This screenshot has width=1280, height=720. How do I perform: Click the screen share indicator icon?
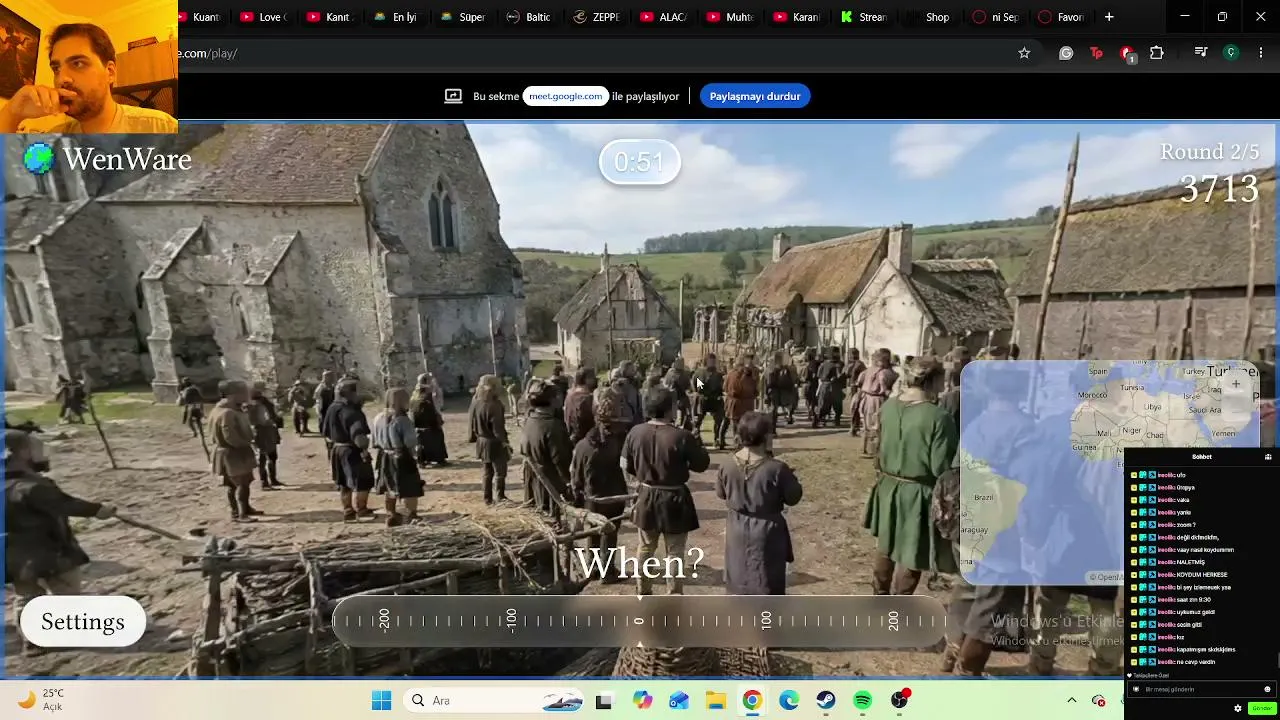pyautogui.click(x=453, y=96)
